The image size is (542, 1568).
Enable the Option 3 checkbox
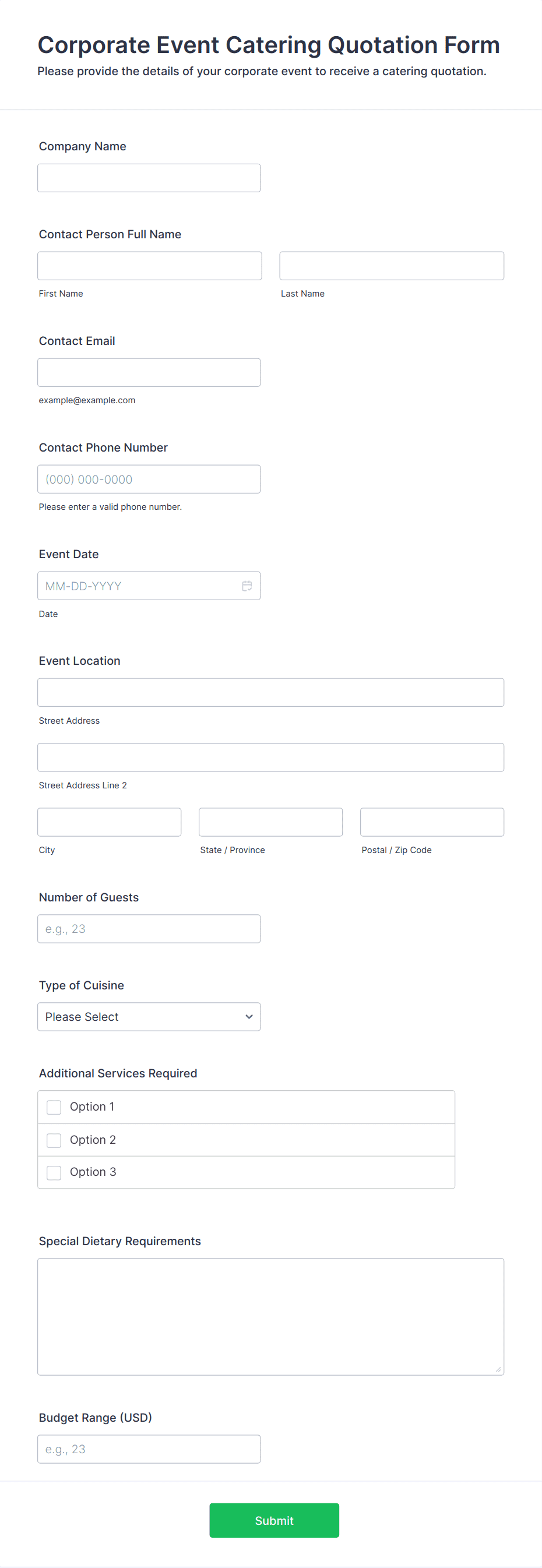[54, 1172]
